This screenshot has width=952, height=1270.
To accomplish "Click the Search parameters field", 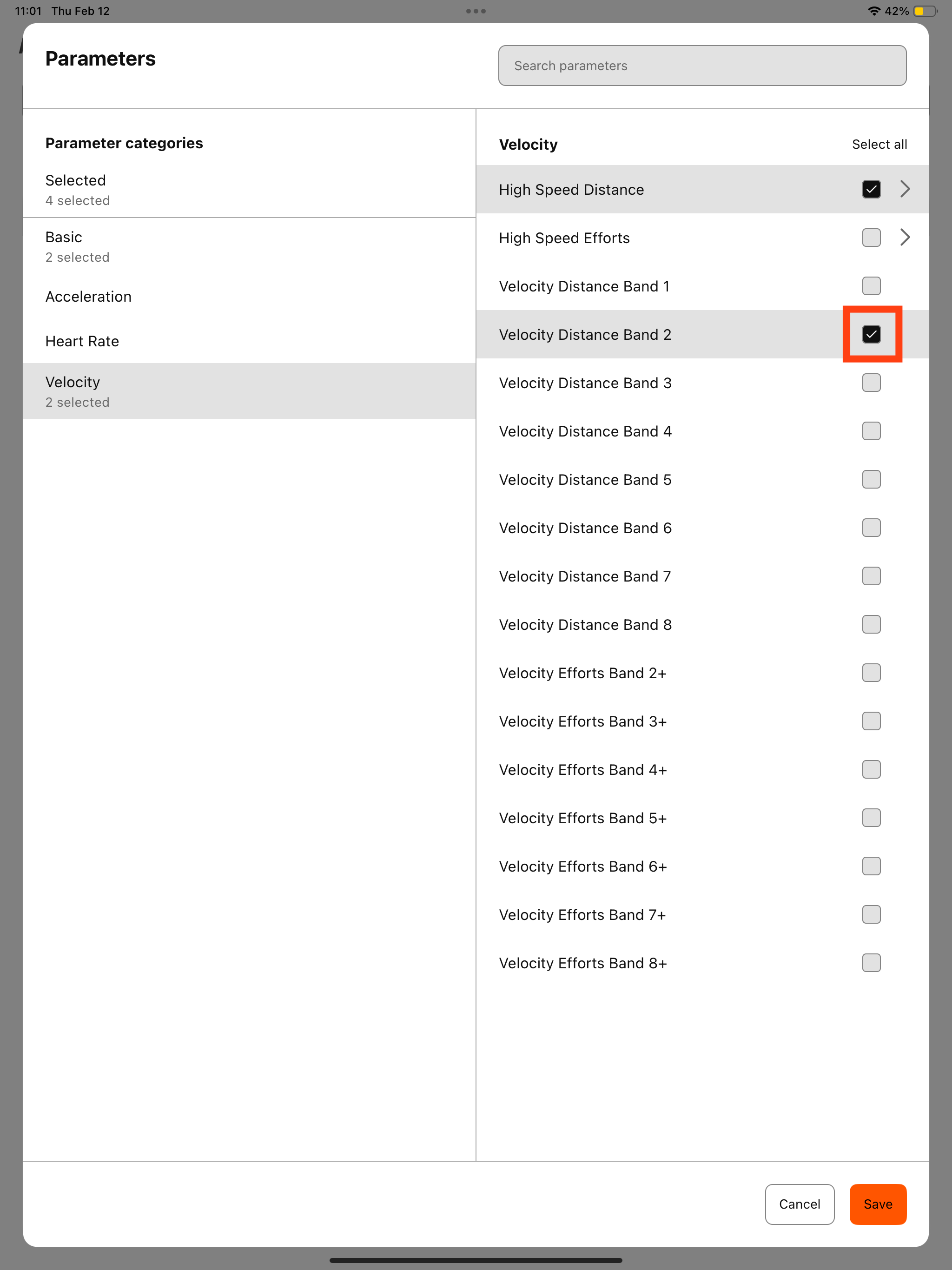I will (x=701, y=65).
